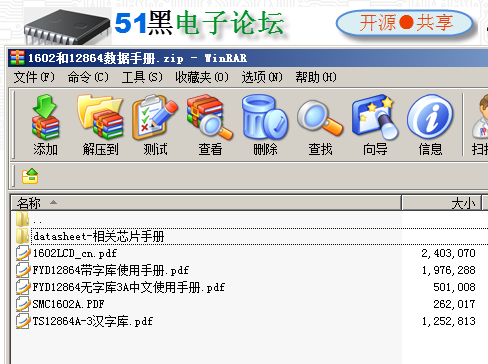
Task: Select folder name datasheet-相关芯片手册
Action: (99, 236)
